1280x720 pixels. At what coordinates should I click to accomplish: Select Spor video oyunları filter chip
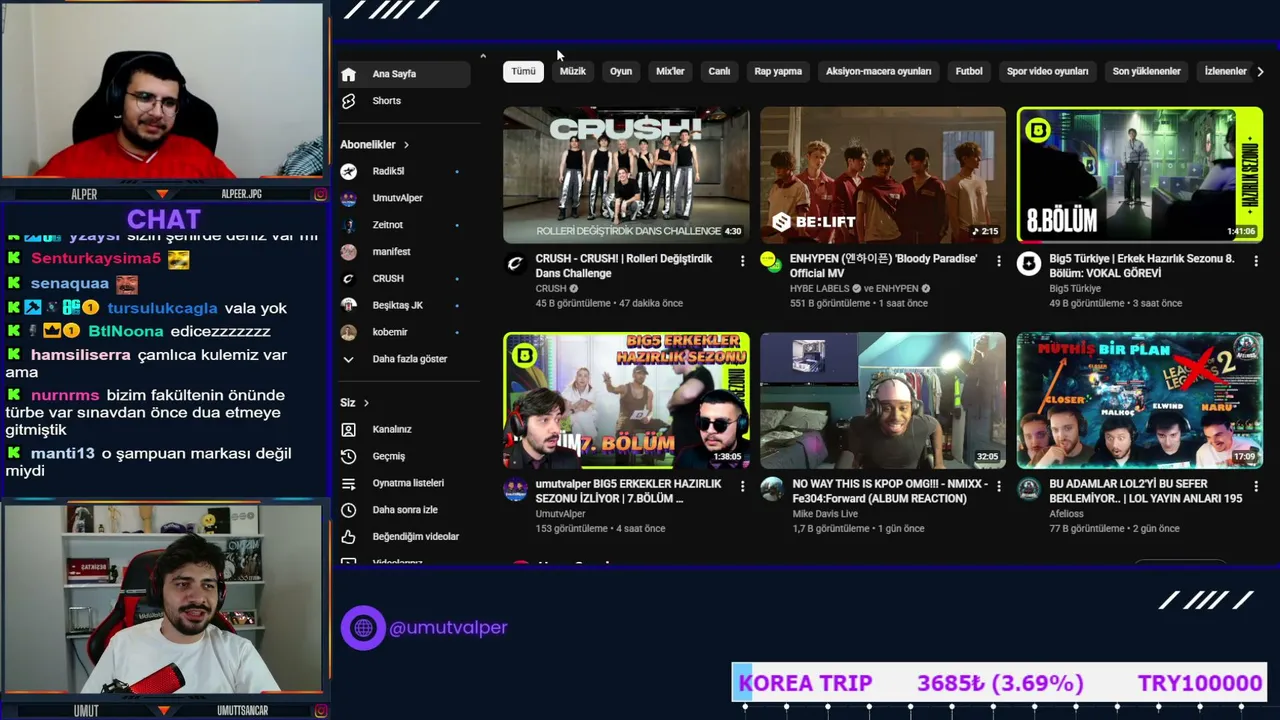pos(1047,71)
